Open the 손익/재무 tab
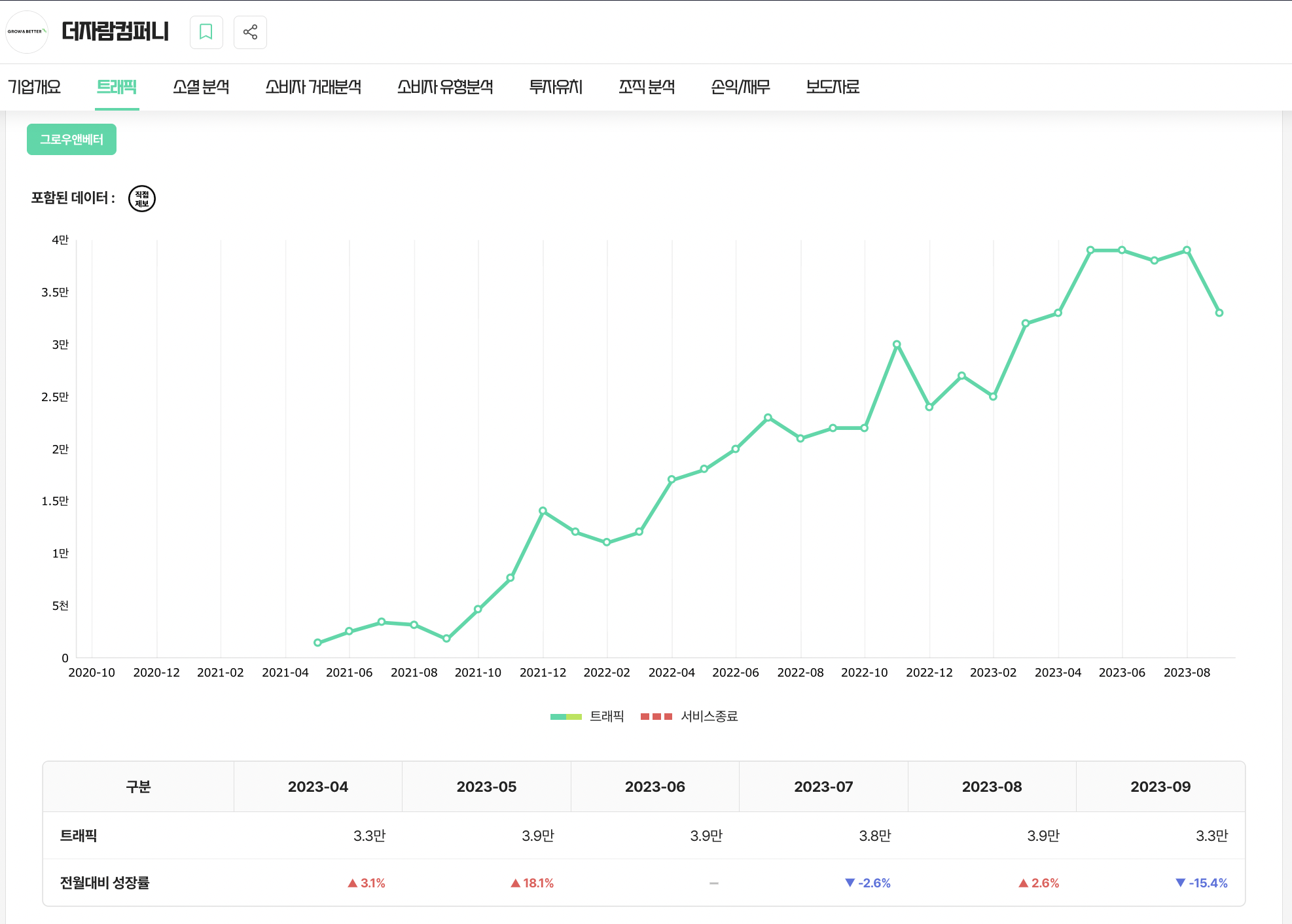This screenshot has width=1292, height=924. (740, 86)
